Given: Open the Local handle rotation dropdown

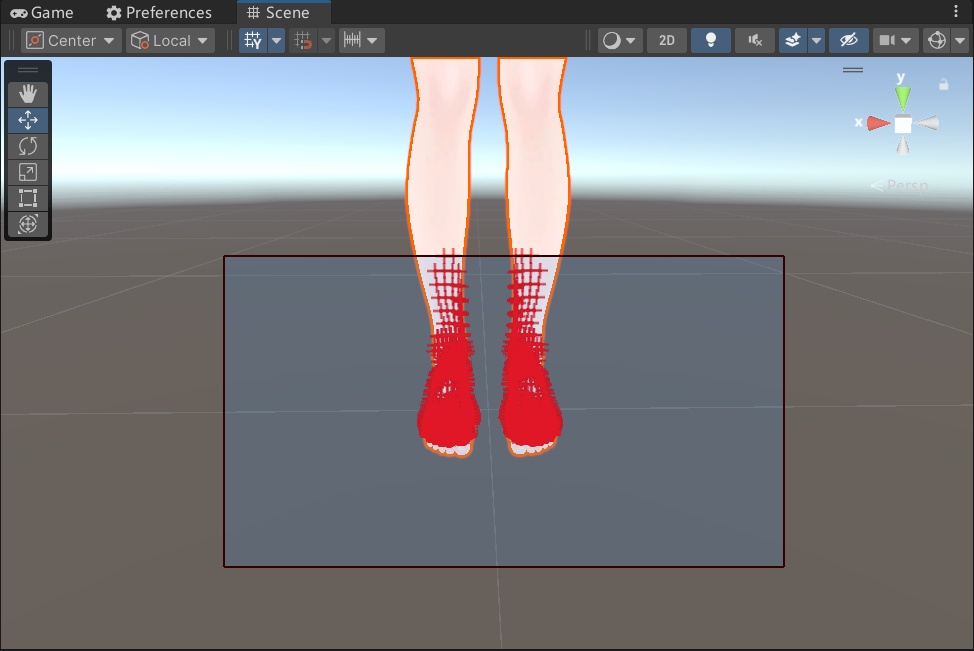Looking at the screenshot, I should click(170, 40).
